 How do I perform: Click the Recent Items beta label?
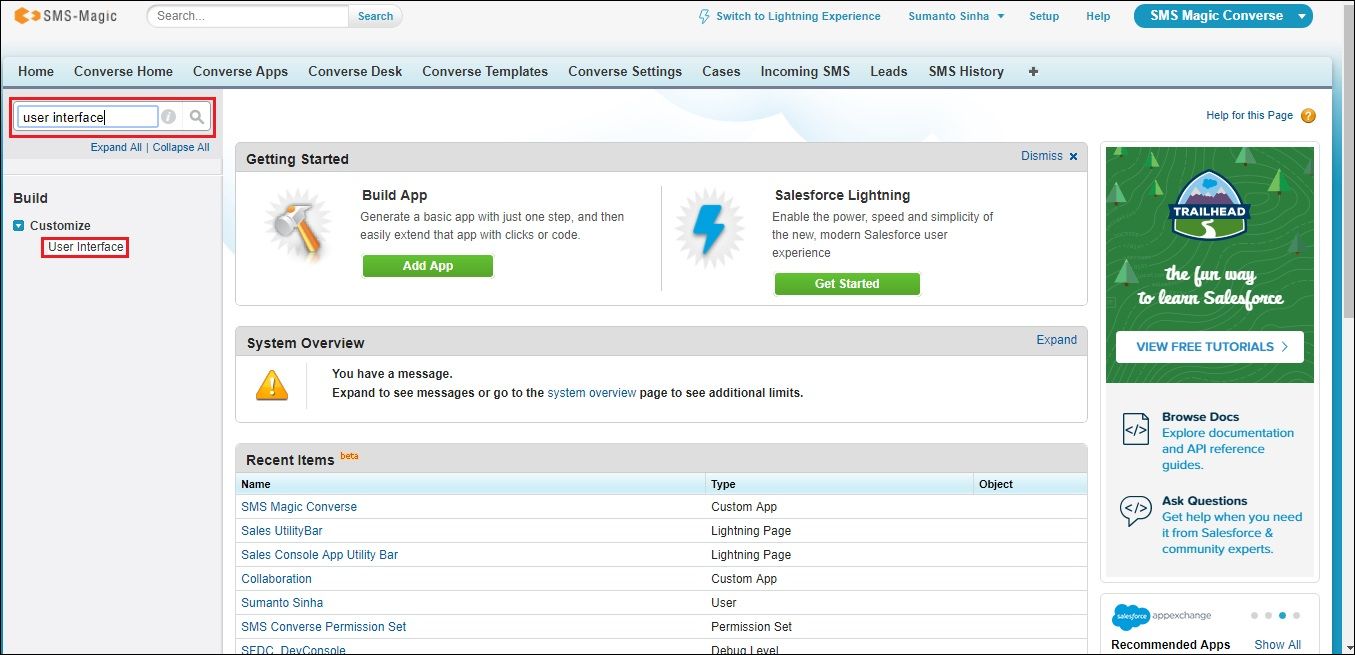349,456
